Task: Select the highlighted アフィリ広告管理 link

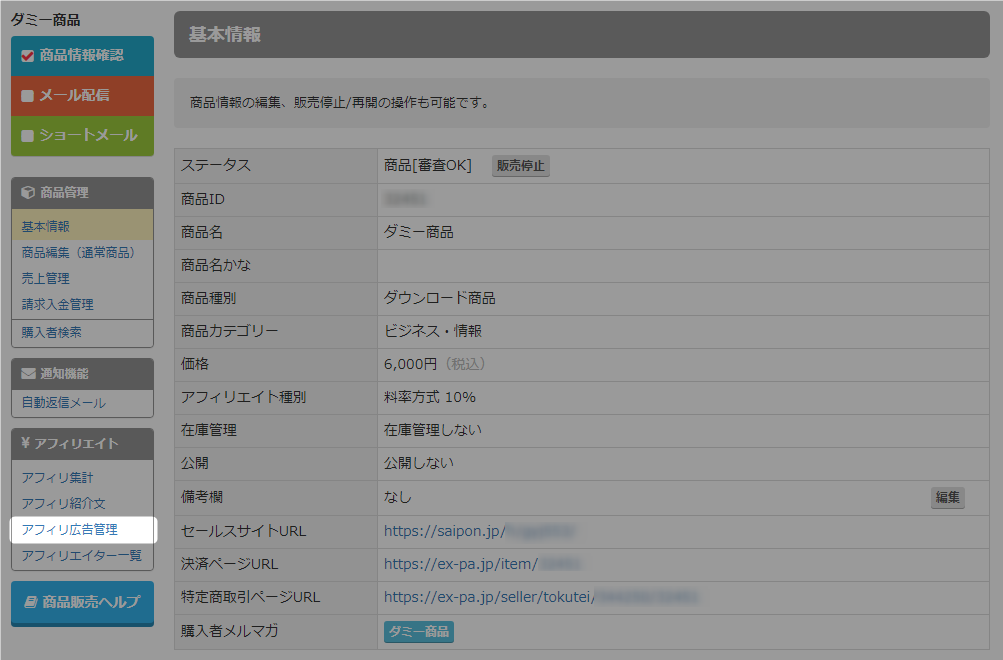Action: (70, 530)
